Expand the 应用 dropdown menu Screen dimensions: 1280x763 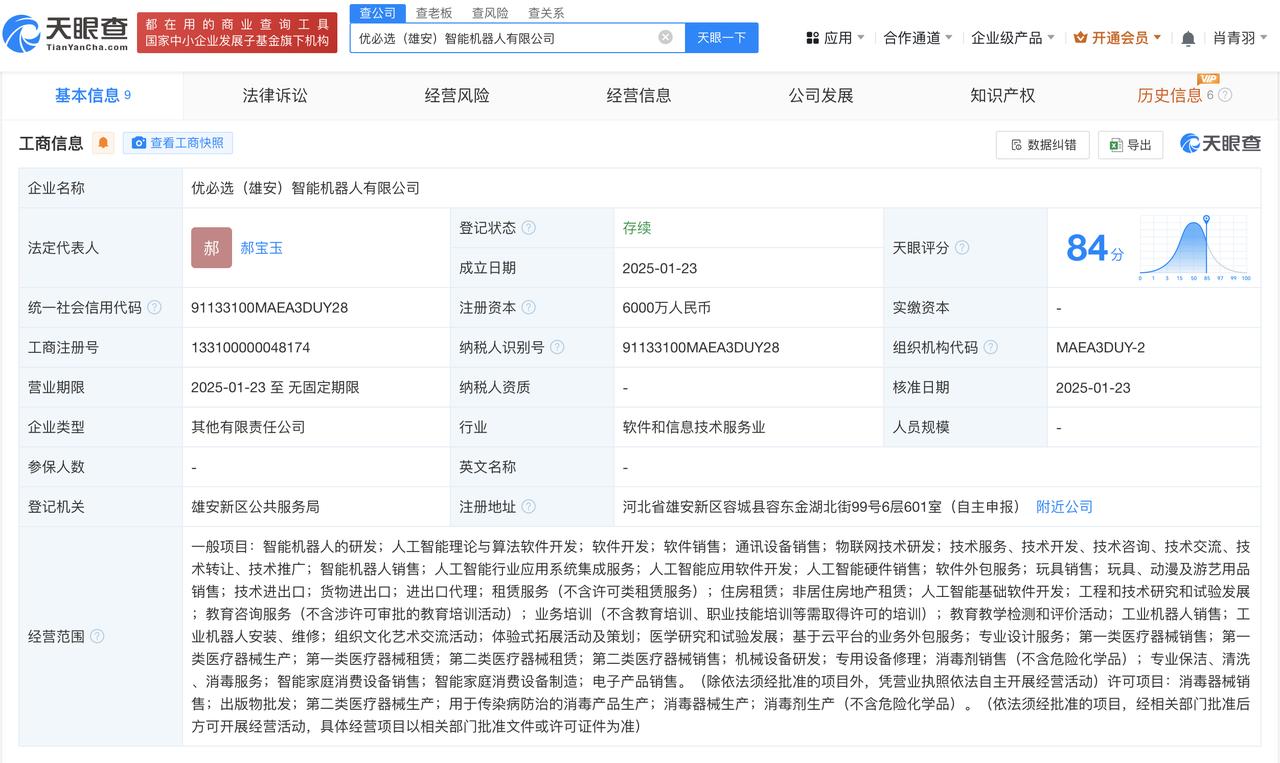(x=835, y=38)
